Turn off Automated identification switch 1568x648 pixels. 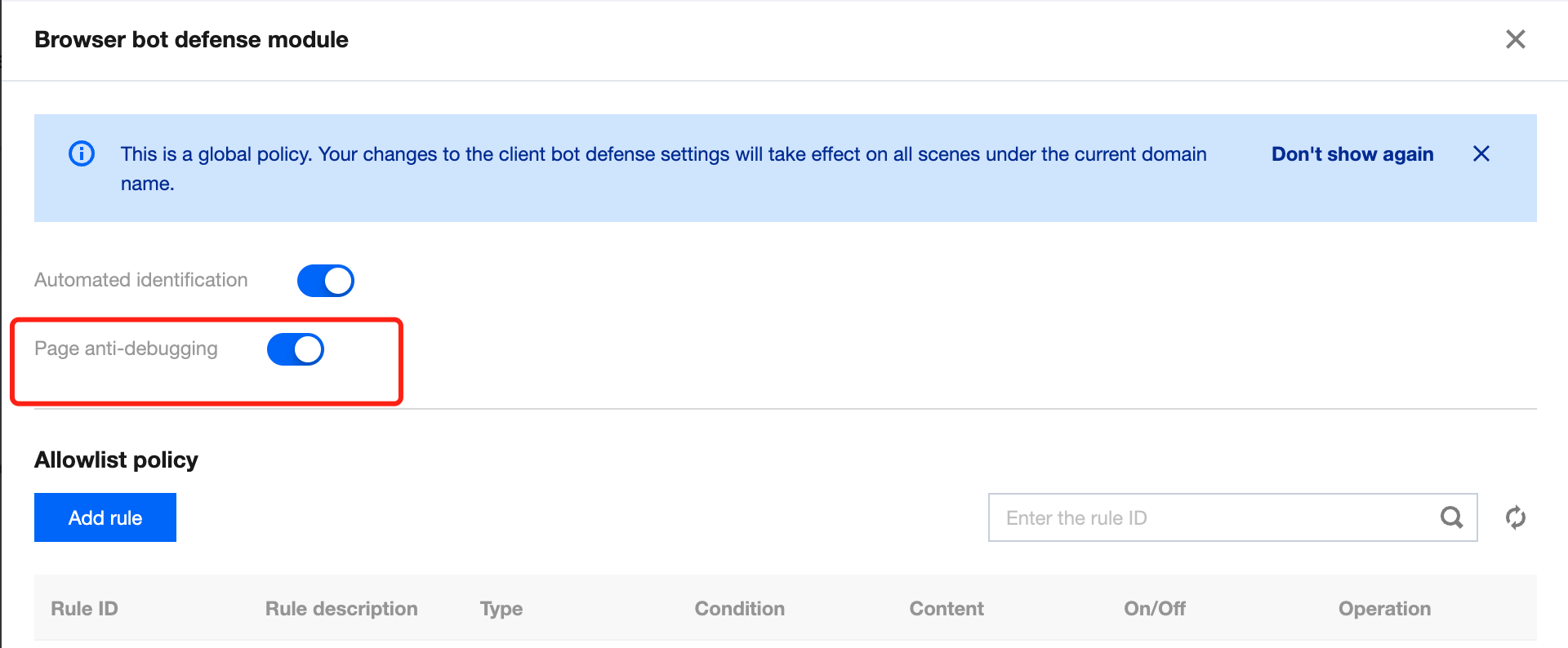click(x=325, y=281)
